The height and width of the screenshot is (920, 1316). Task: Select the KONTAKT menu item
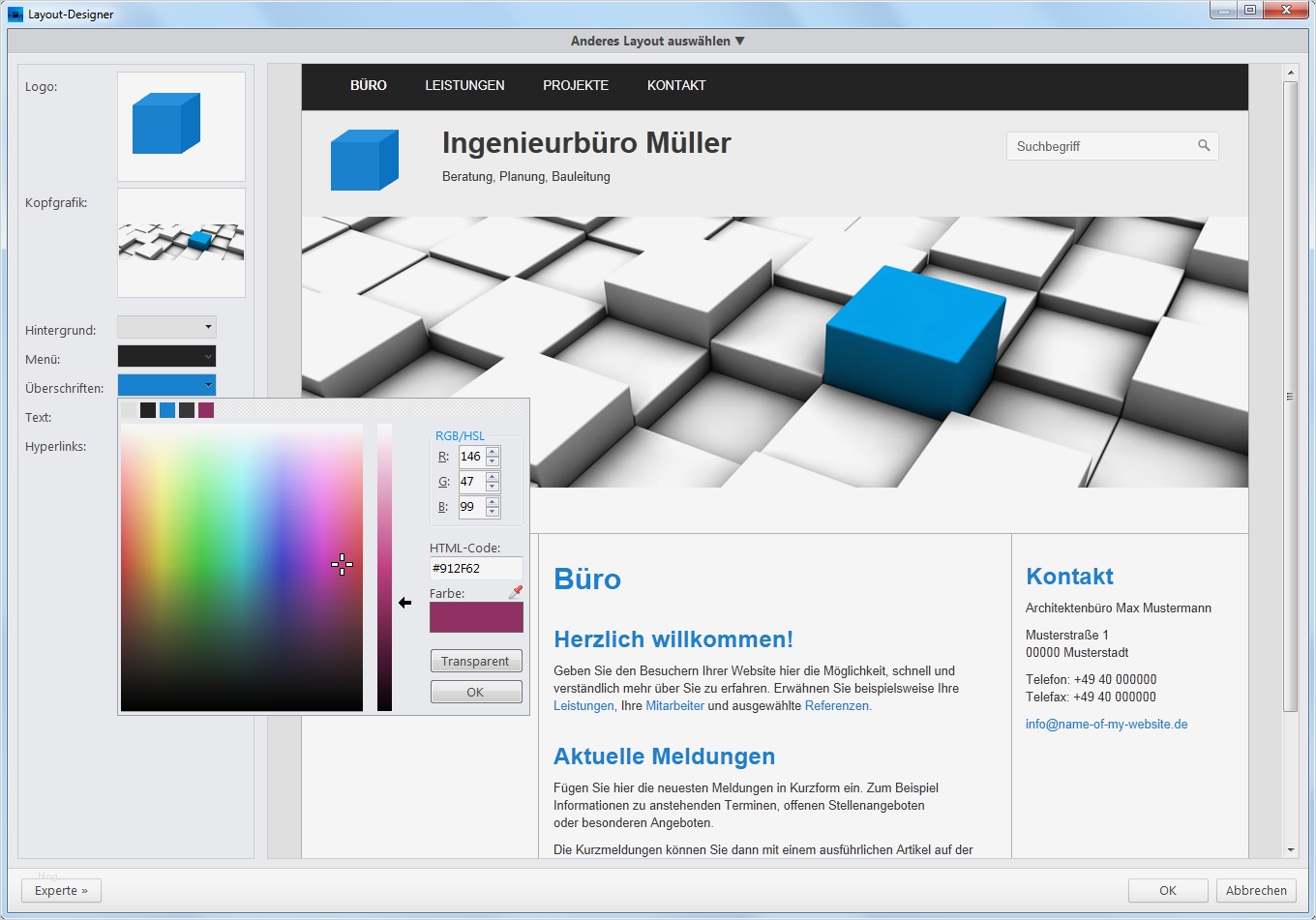click(x=676, y=86)
